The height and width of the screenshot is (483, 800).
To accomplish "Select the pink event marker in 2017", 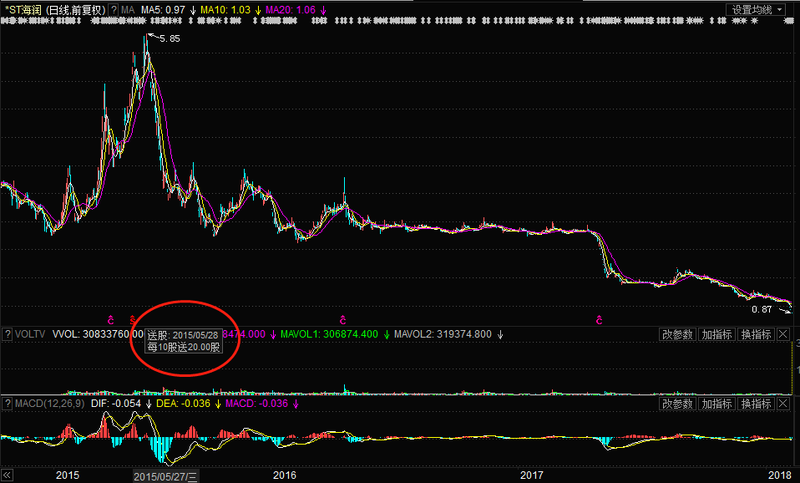I will pos(599,320).
